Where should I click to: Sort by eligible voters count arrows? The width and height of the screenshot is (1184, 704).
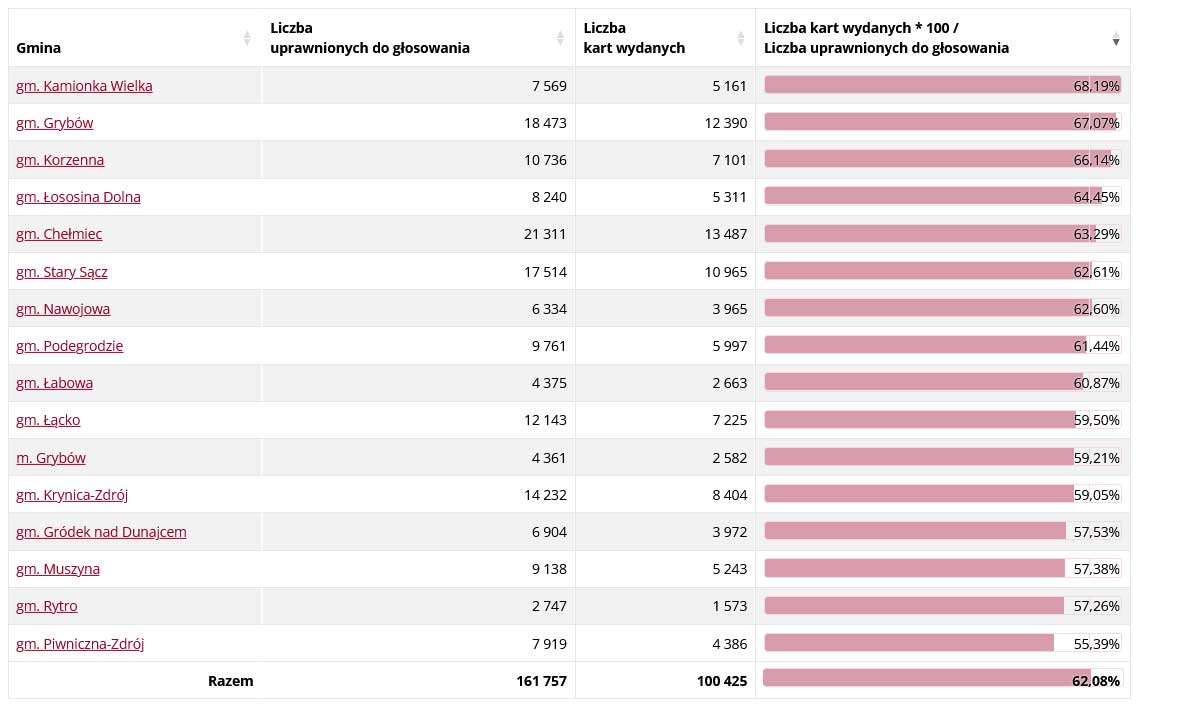[560, 38]
